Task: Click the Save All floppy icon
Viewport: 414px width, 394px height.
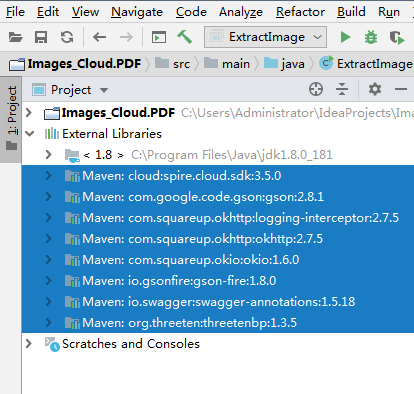Action: coord(41,37)
